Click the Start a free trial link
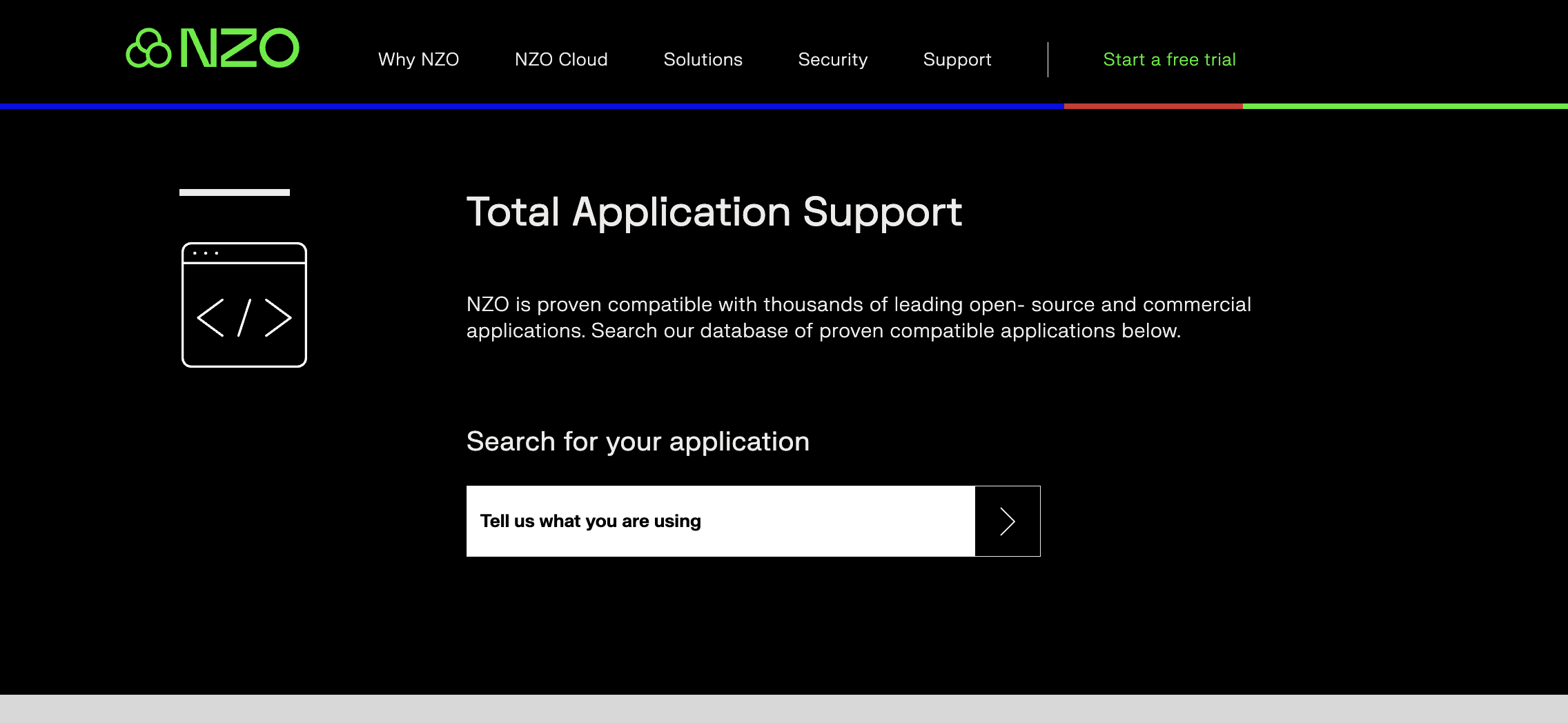1568x723 pixels. pos(1169,59)
